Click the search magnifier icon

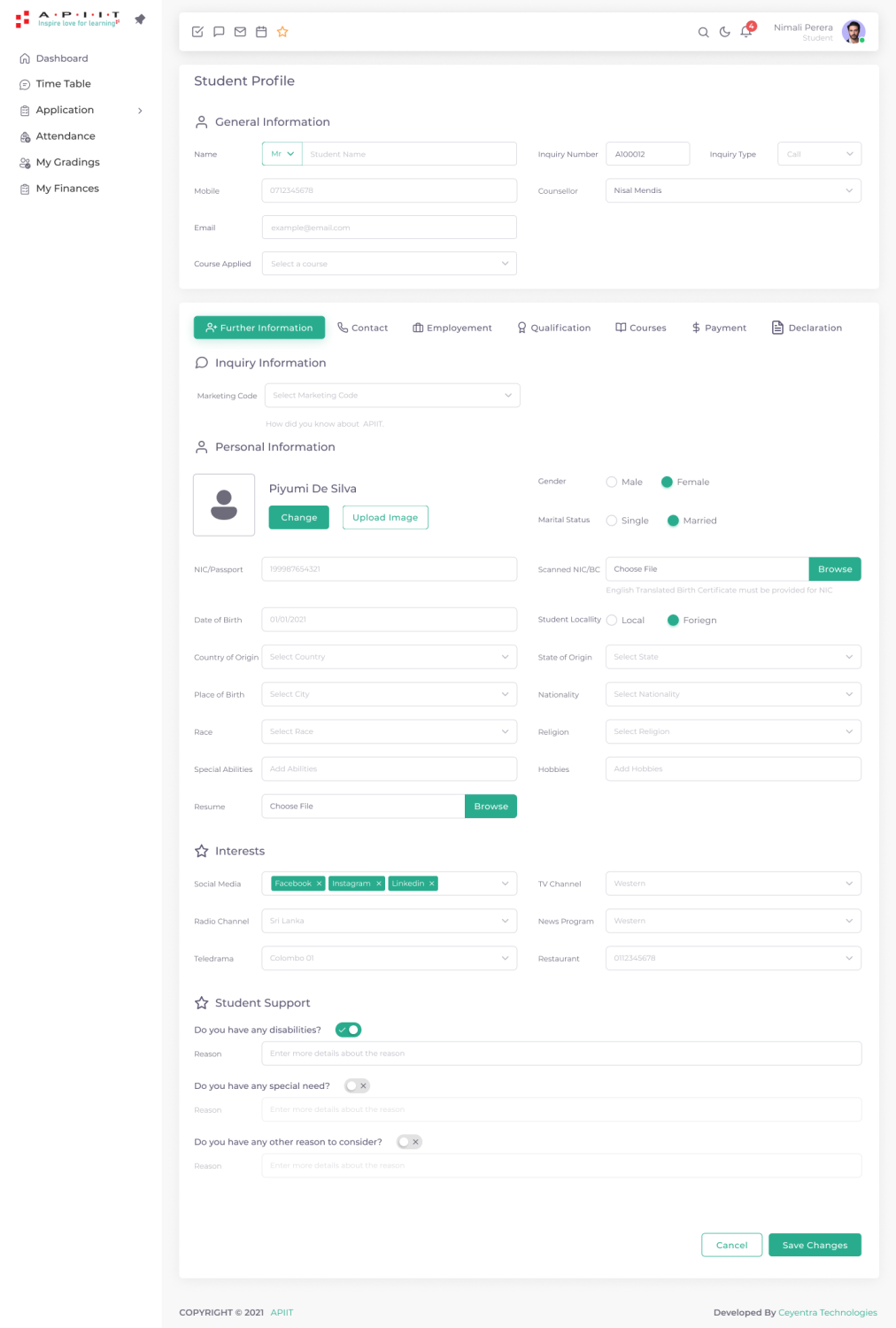(x=703, y=33)
